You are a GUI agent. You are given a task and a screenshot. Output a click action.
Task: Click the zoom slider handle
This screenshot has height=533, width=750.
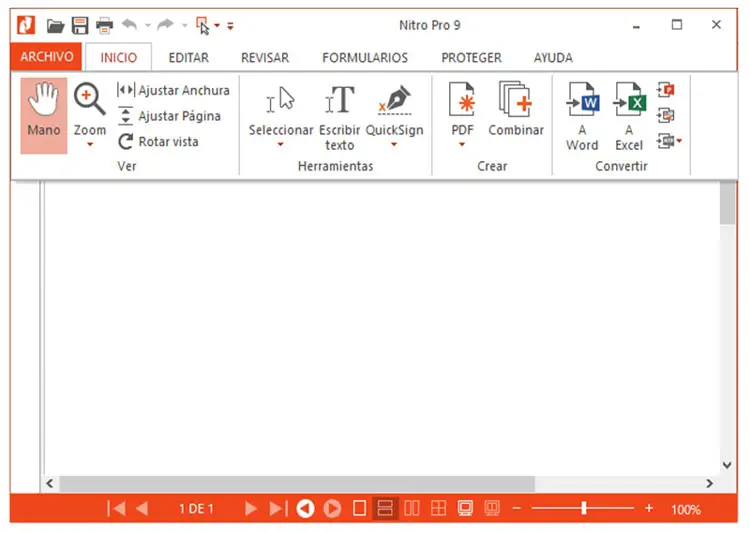click(584, 508)
